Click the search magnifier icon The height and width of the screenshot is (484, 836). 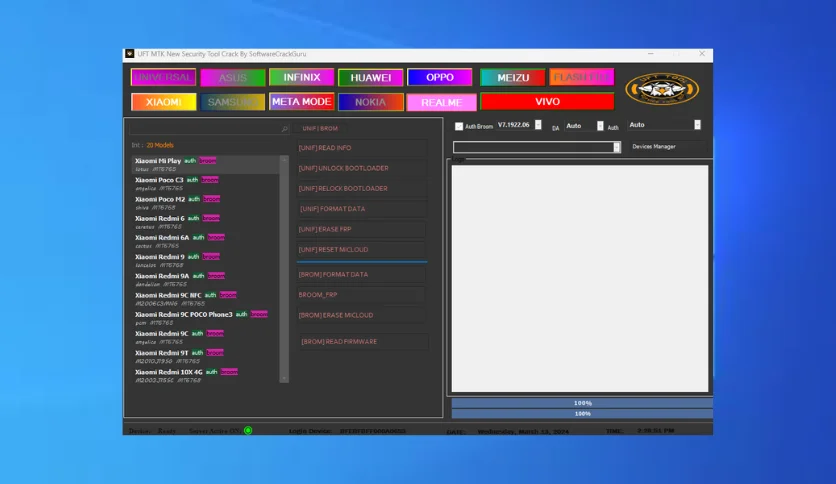284,128
